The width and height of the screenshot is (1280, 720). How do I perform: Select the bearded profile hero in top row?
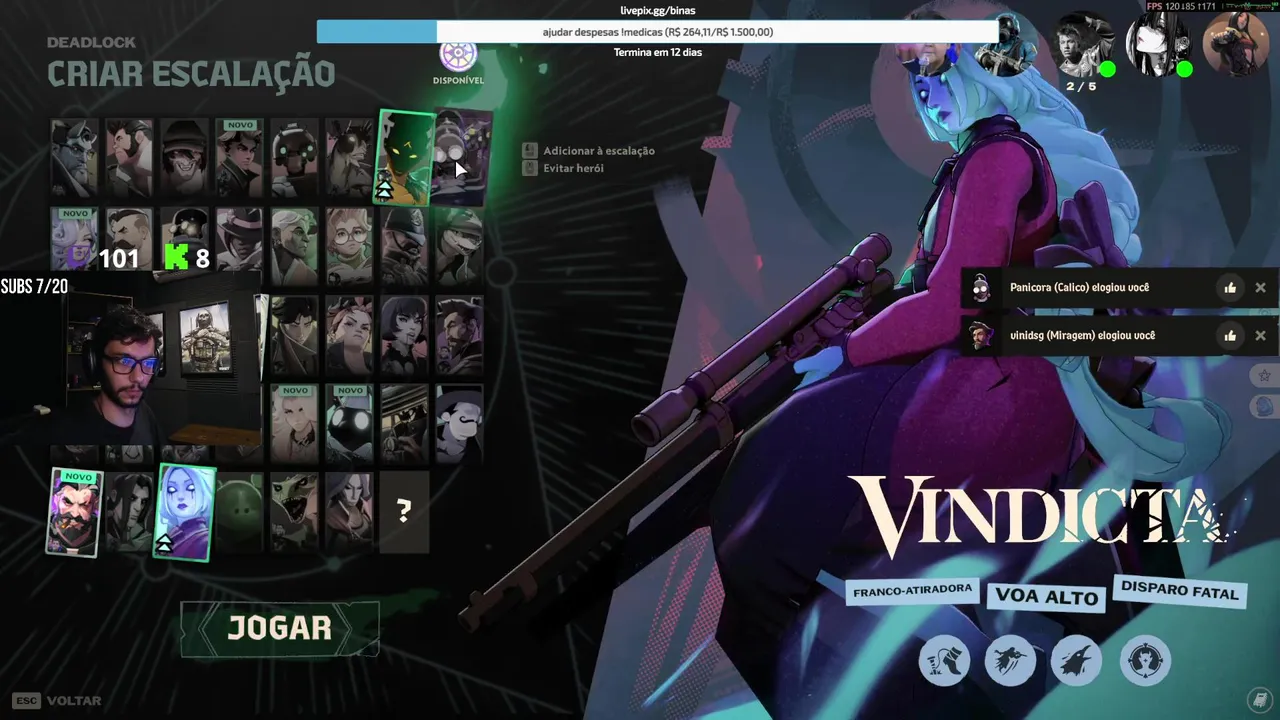pyautogui.click(x=130, y=158)
